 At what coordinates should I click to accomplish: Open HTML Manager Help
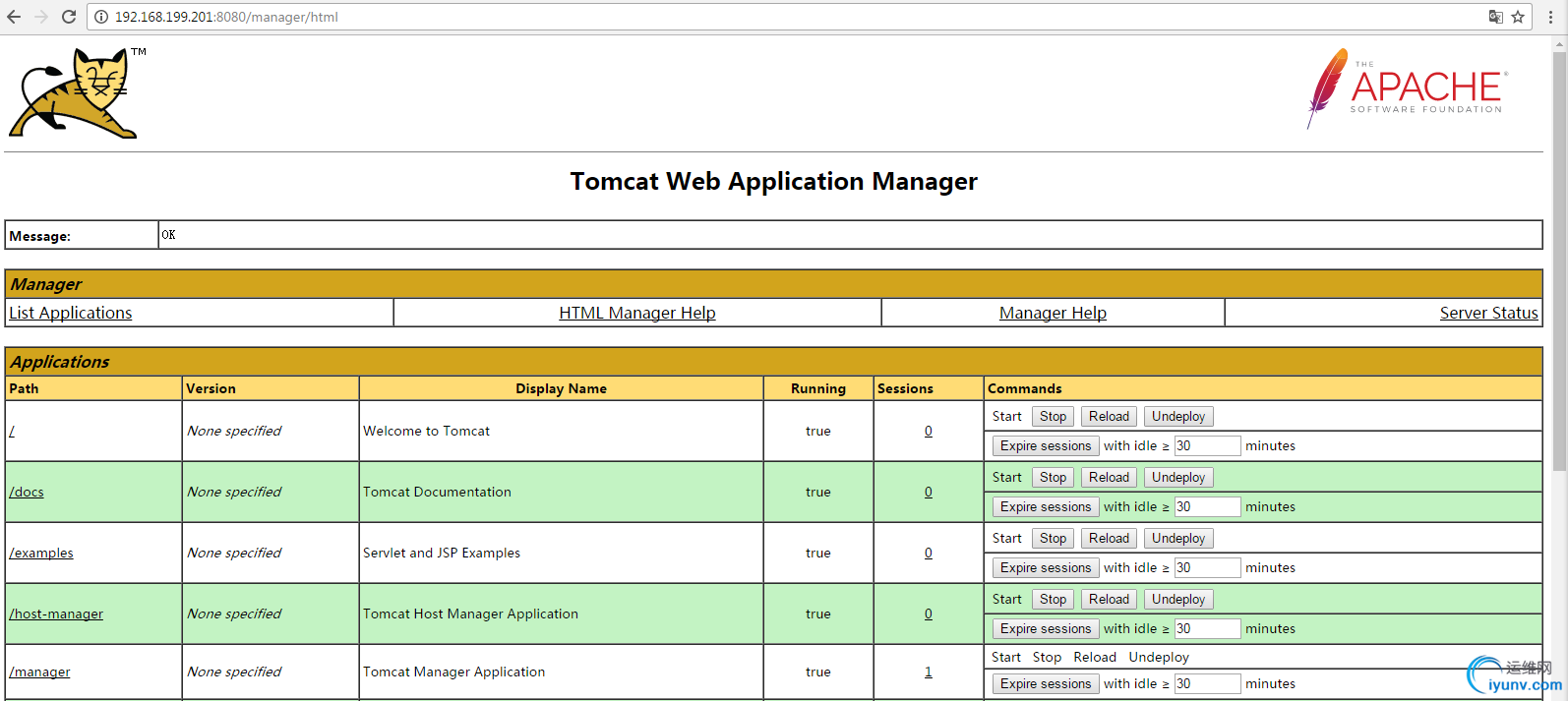coord(637,313)
